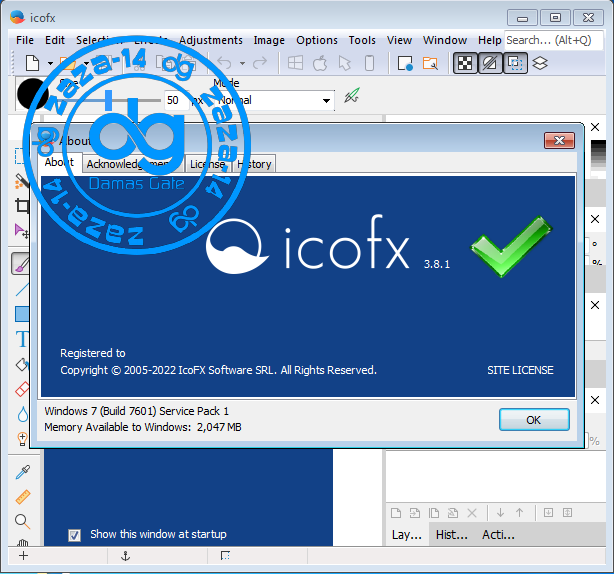Image resolution: width=614 pixels, height=574 pixels.
Task: Click the Search (Alt+Q) box
Action: point(553,40)
